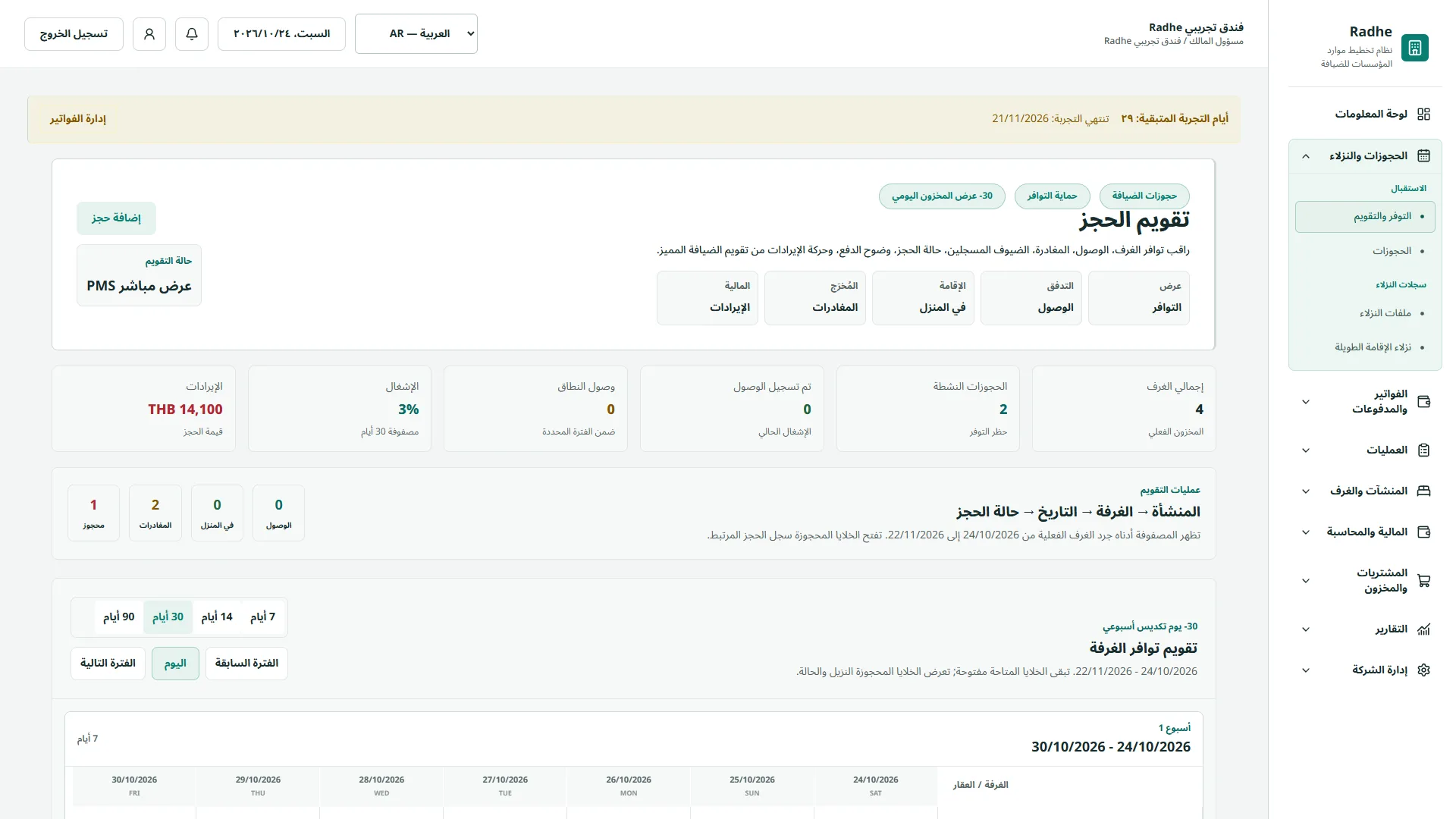
Task: Switch to the الإيرادات finance tab
Action: pyautogui.click(x=708, y=298)
